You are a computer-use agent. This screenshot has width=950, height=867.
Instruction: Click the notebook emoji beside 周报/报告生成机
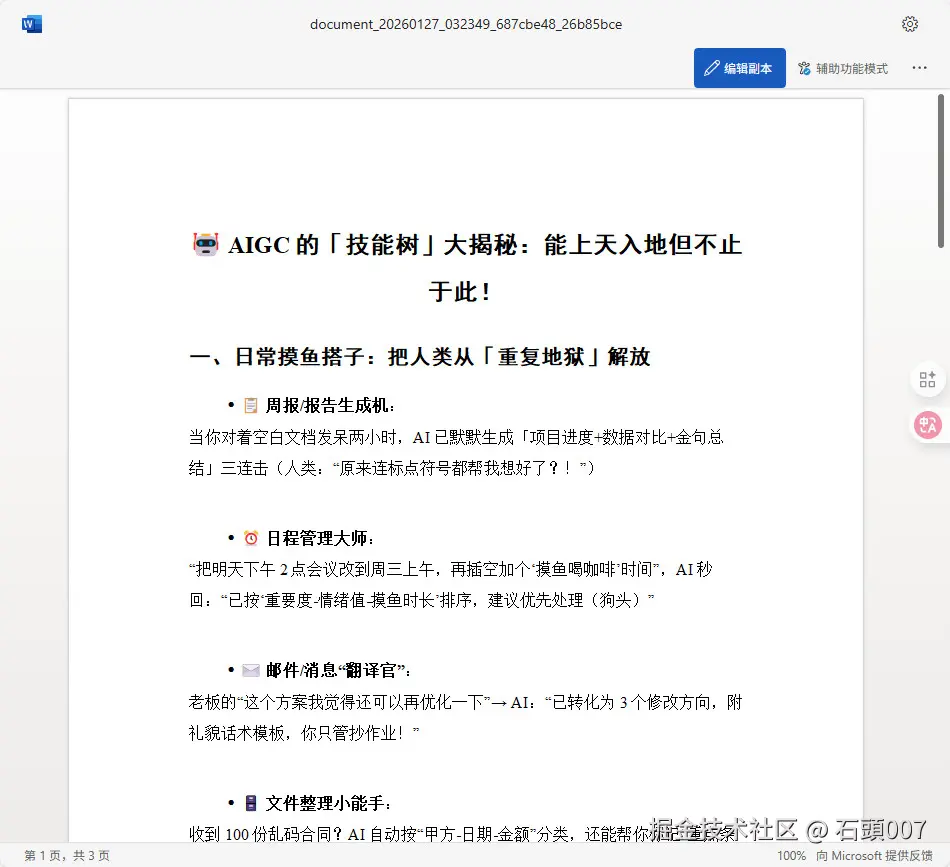[x=252, y=404]
